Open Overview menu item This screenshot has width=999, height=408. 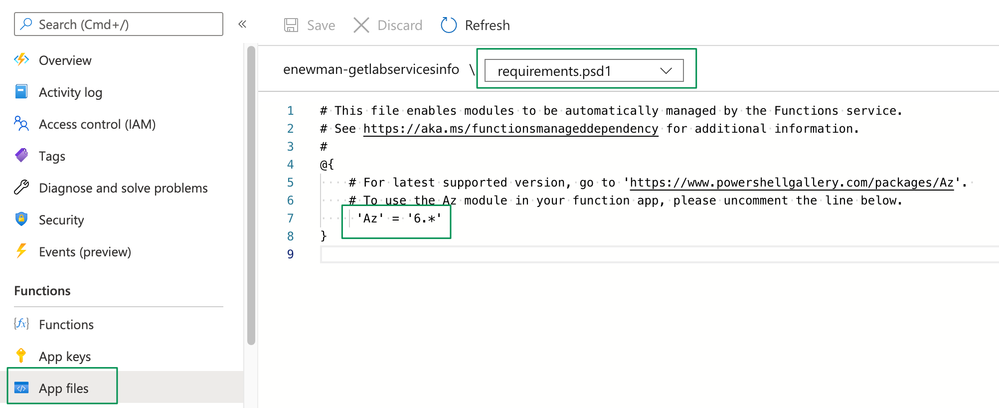point(65,60)
